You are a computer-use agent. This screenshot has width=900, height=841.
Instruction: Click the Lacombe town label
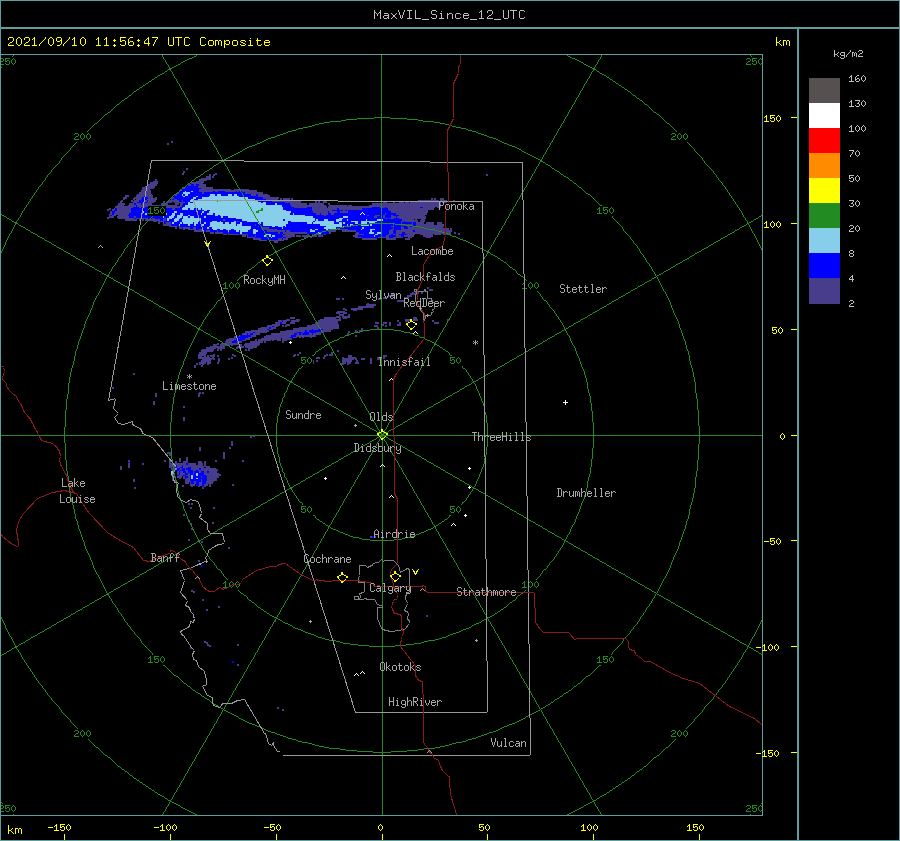[x=432, y=251]
